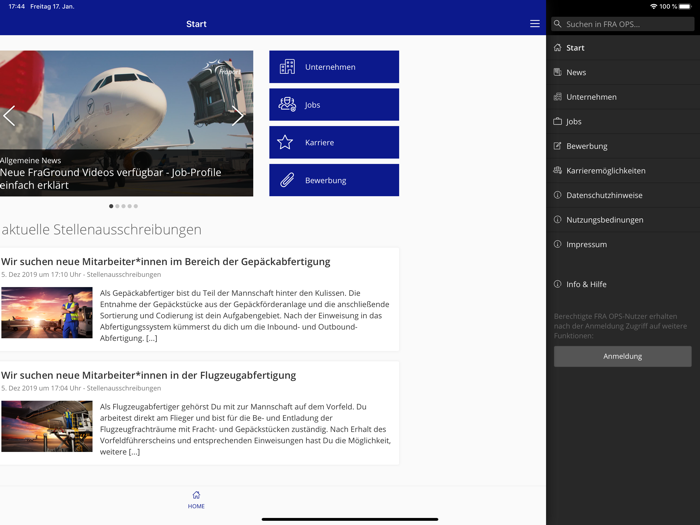This screenshot has height=525, width=700.
Task: Click the paperclip icon on Bewerbung tile
Action: pos(287,180)
